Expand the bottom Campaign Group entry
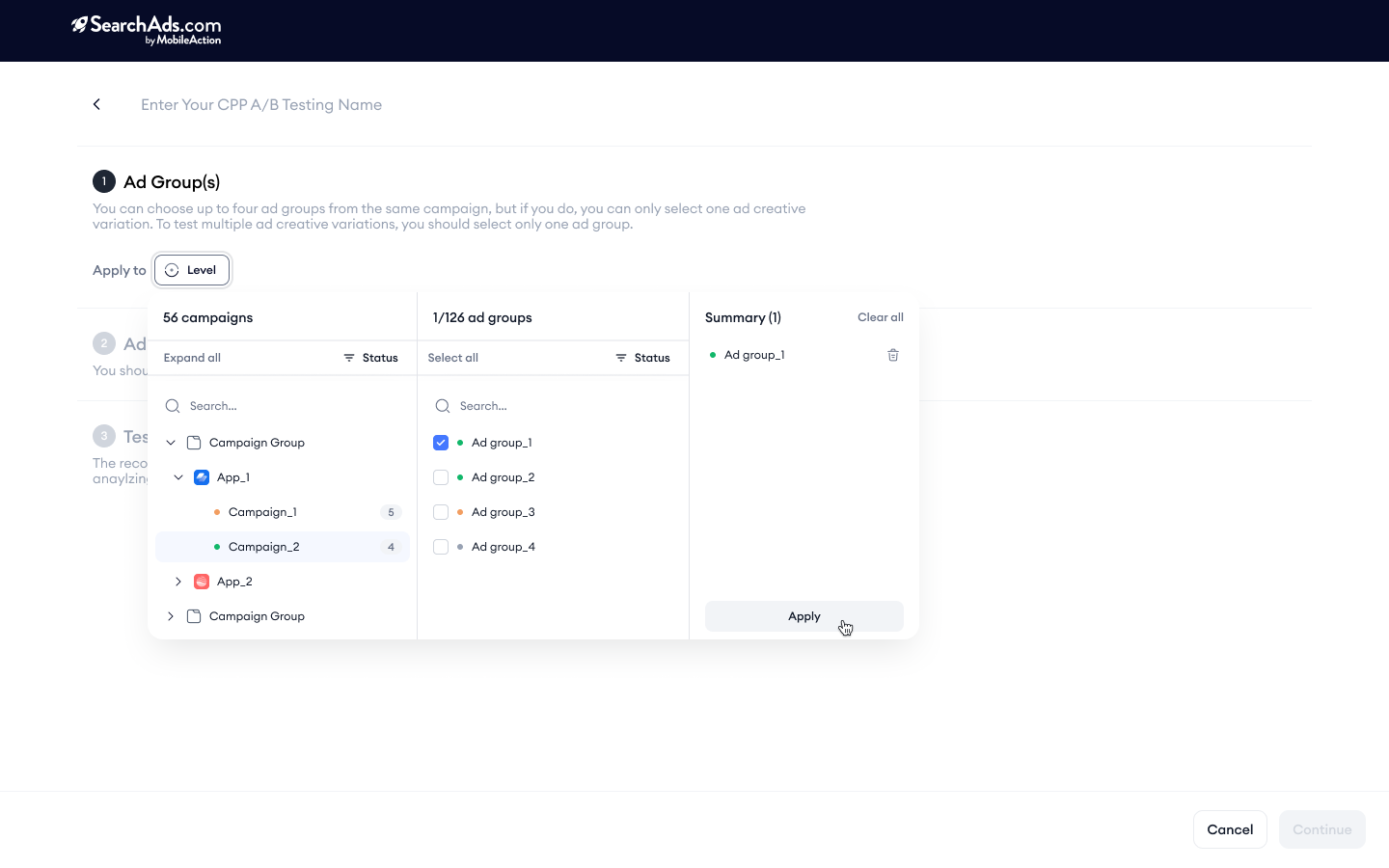Screen dimensions: 1389x868 (170, 615)
